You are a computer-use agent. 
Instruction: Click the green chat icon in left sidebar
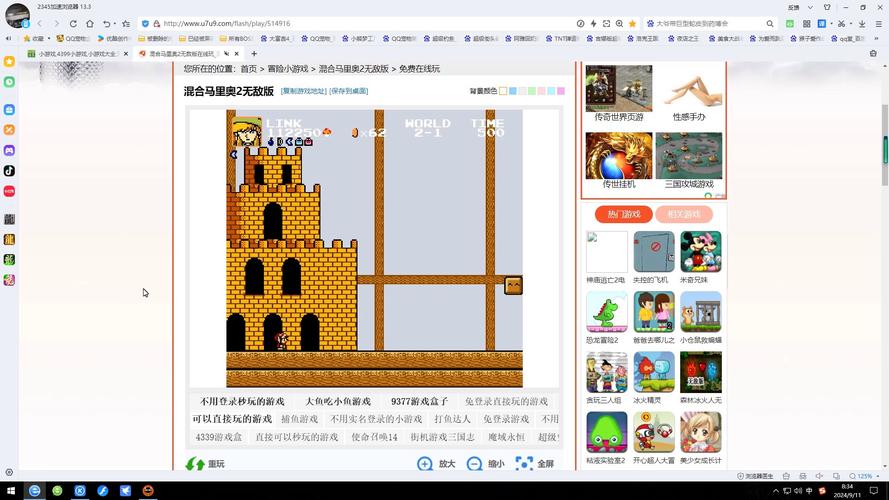tap(9, 82)
